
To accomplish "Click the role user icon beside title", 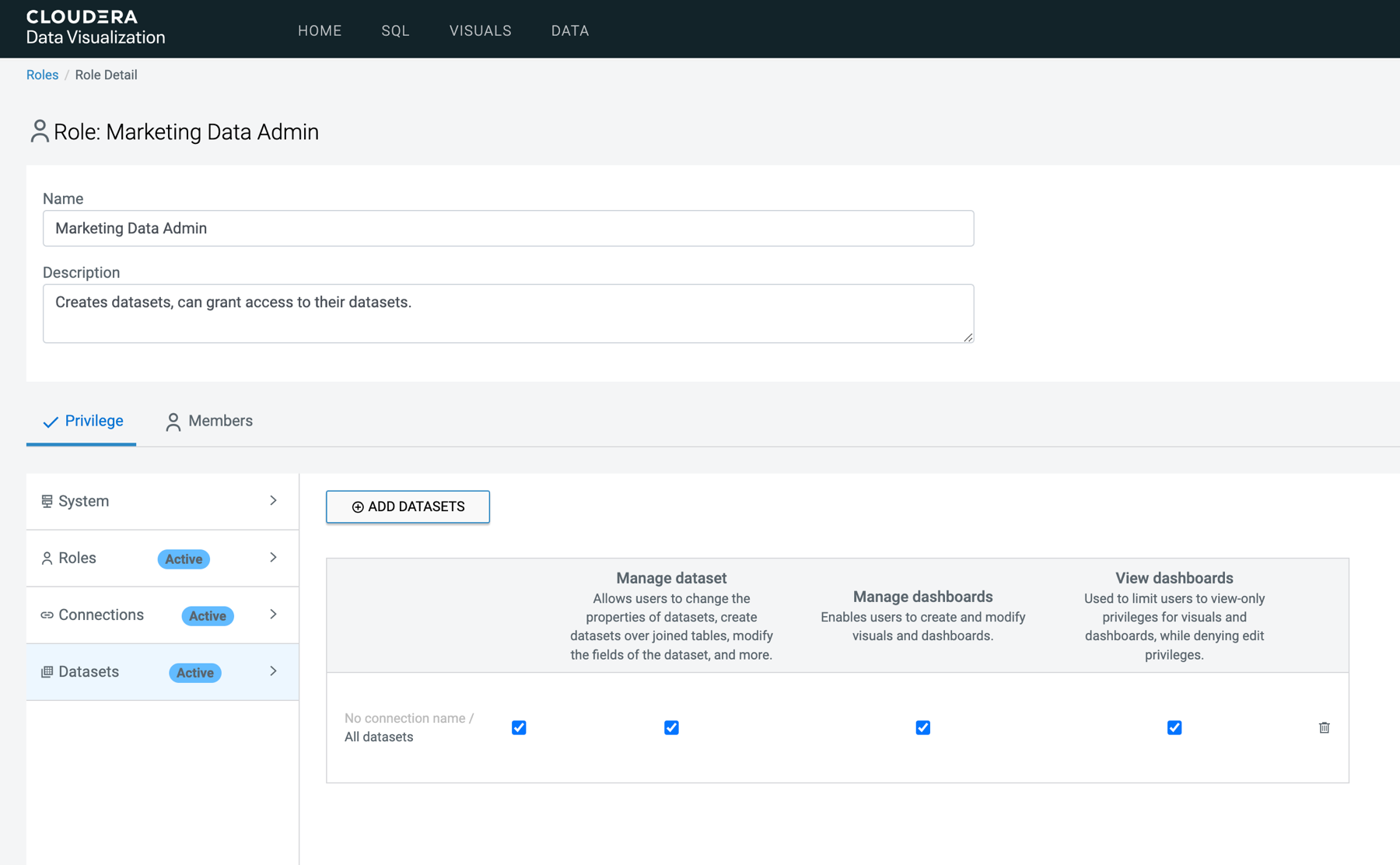I will coord(39,131).
